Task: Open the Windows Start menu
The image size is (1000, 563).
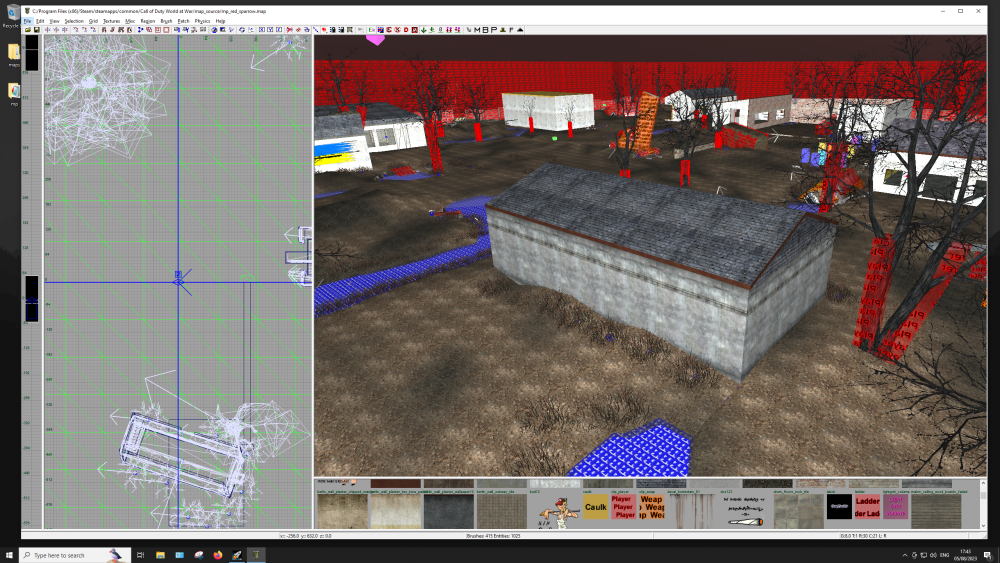Action: (x=9, y=555)
